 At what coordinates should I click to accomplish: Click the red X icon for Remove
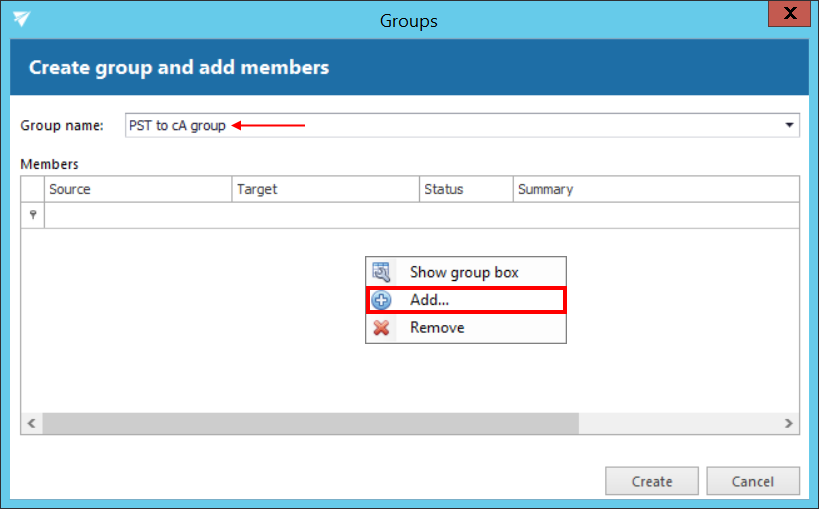[381, 328]
